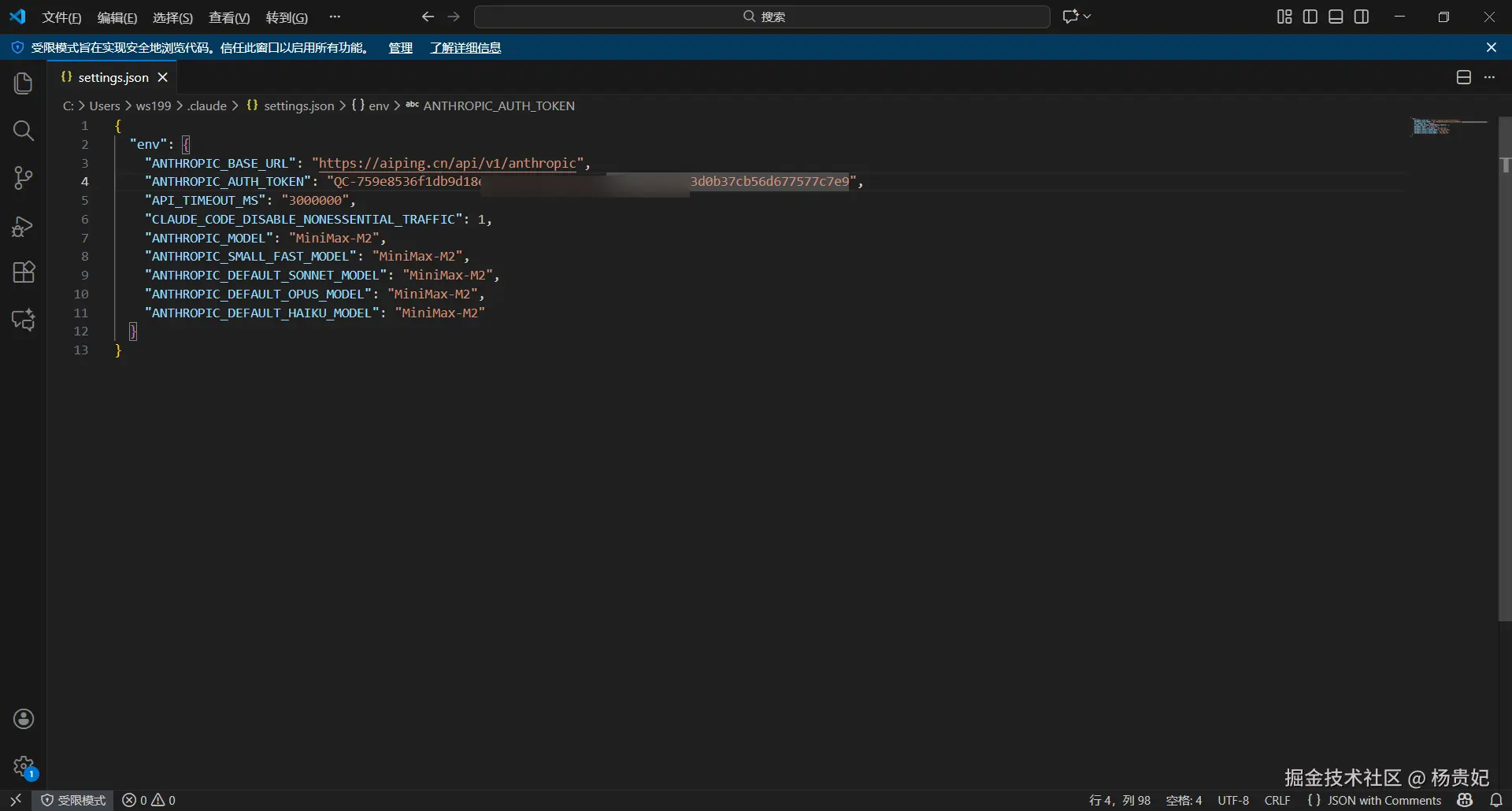The width and height of the screenshot is (1512, 811).
Task: Click the 搜索 command center field
Action: click(x=762, y=17)
